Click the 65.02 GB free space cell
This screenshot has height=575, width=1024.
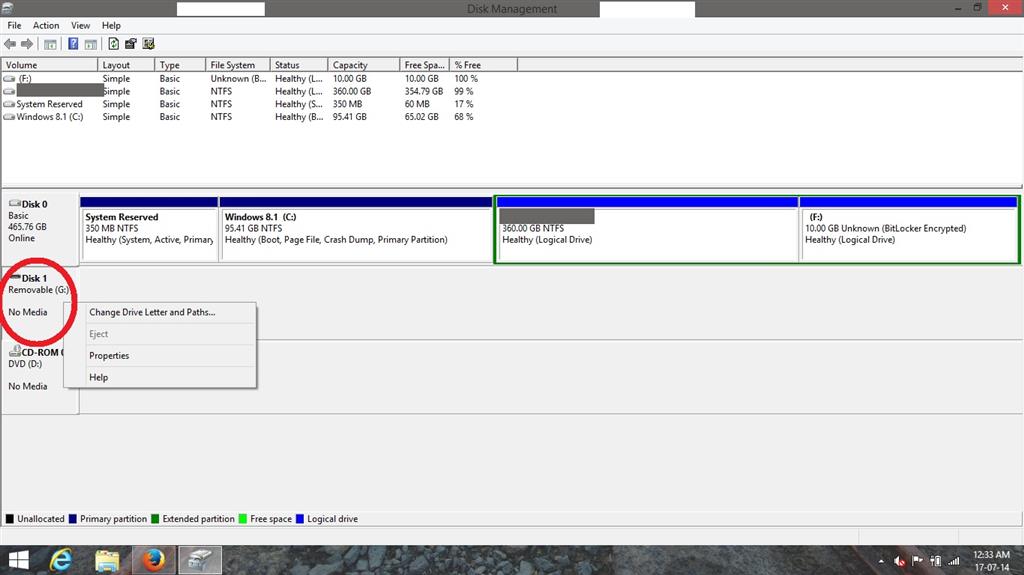tap(422, 117)
